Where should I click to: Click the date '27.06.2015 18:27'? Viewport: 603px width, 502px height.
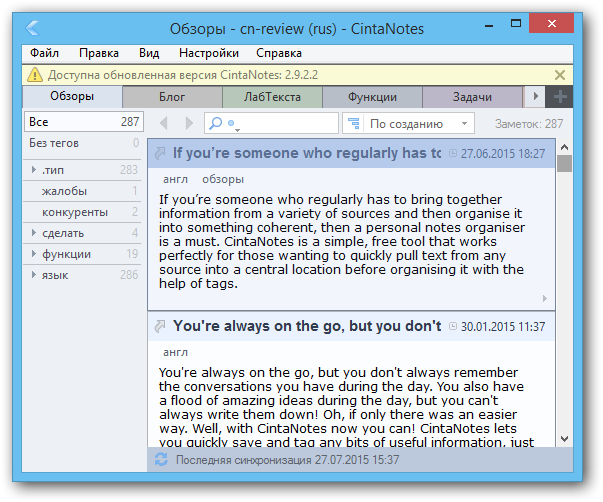[x=503, y=153]
